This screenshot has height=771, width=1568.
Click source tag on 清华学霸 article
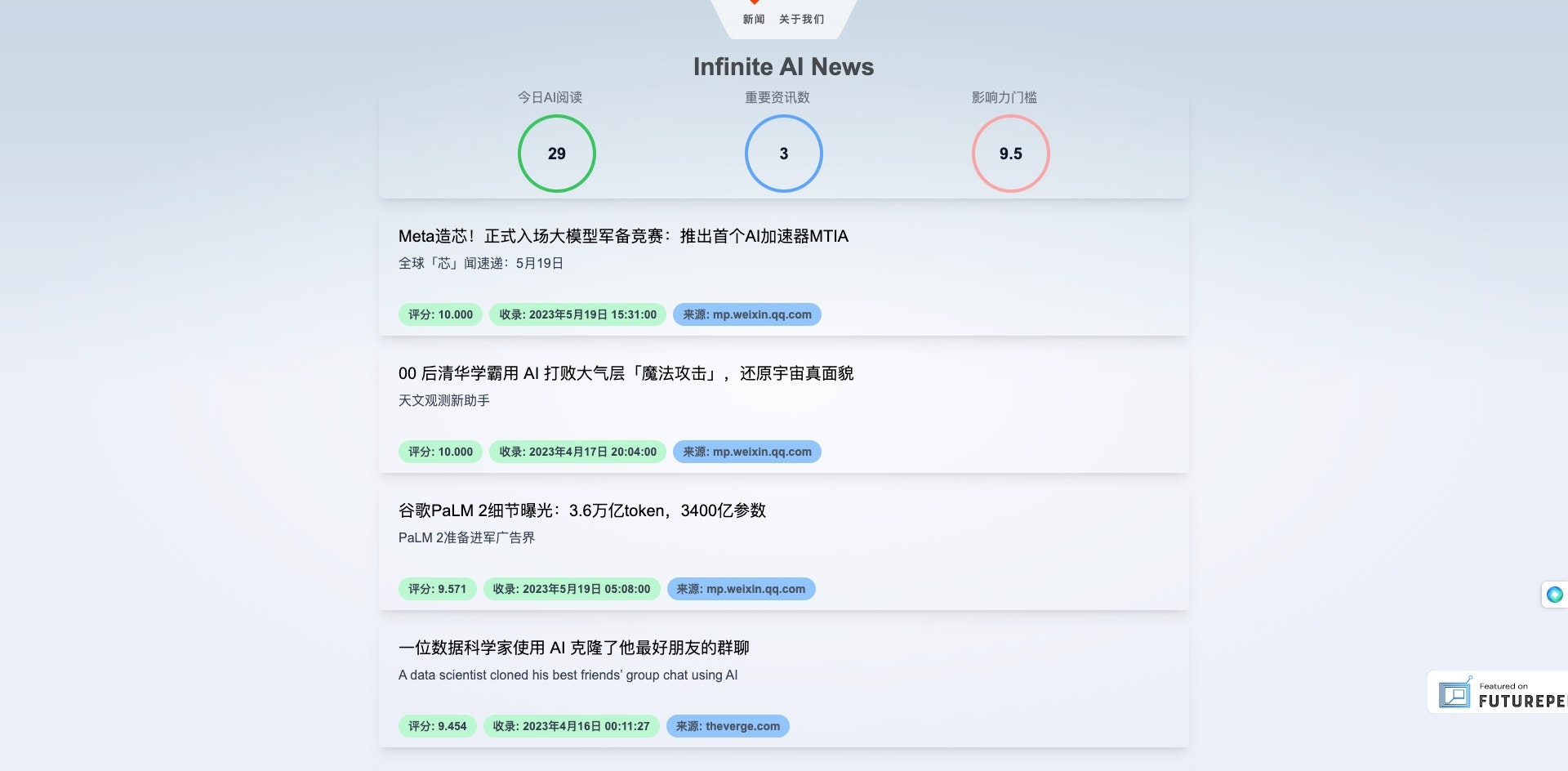click(x=747, y=452)
